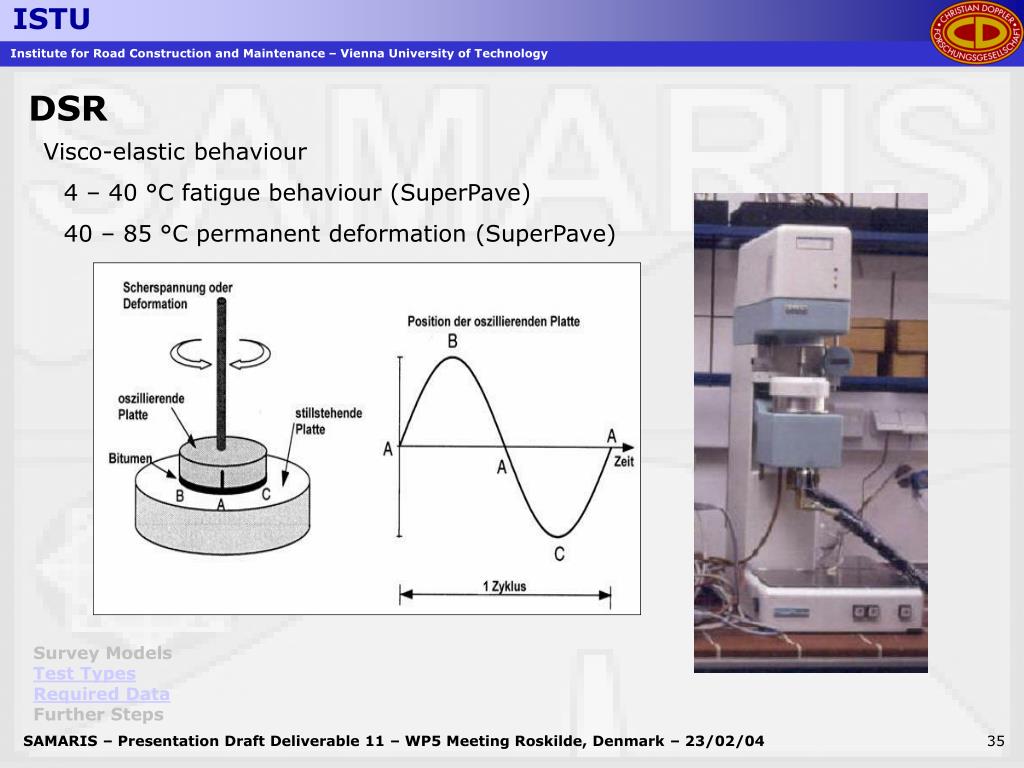Select the Survey Models navigation item
Screen dimensions: 1024x768
click(x=103, y=653)
